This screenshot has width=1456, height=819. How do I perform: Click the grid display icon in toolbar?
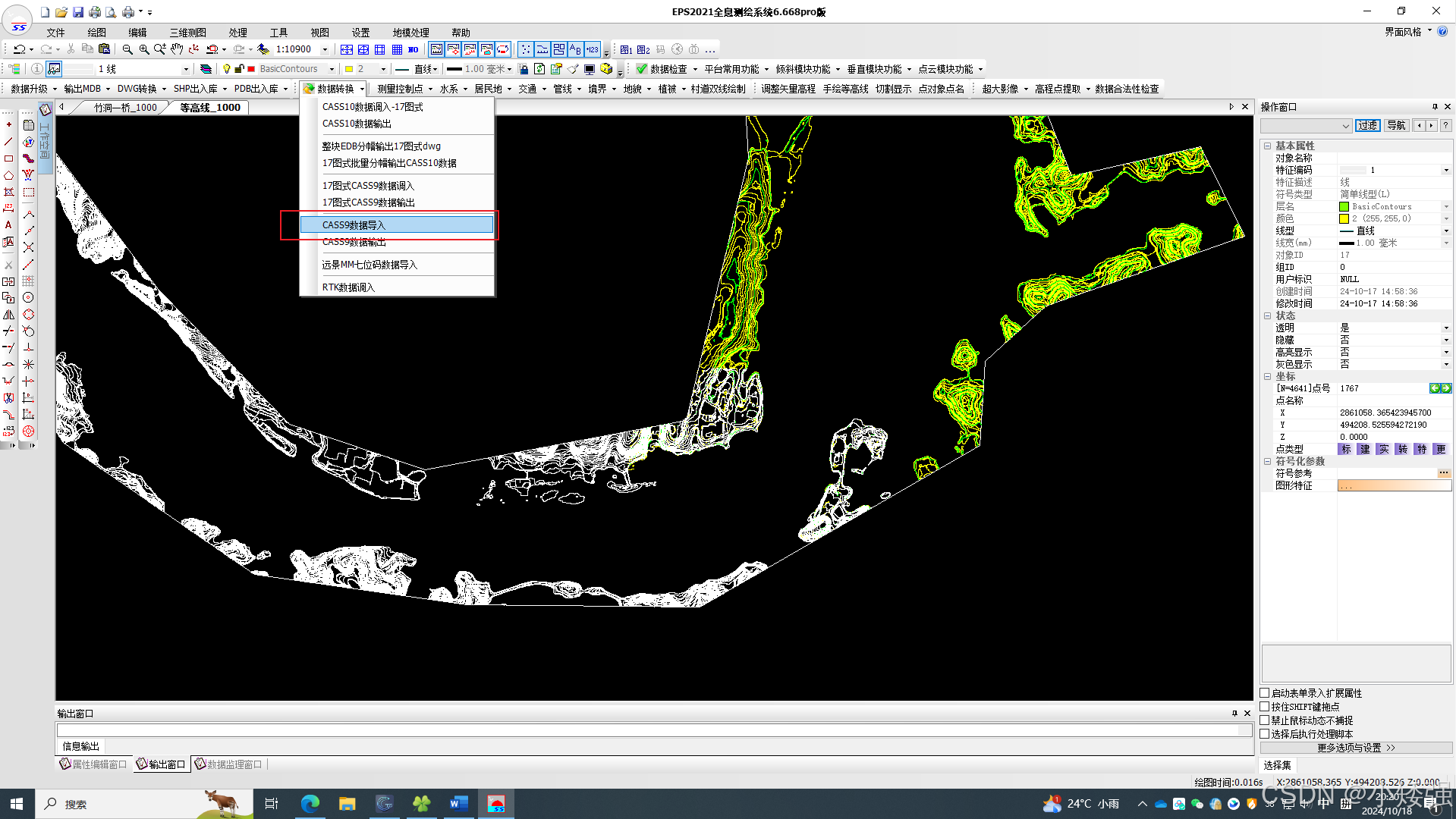(397, 49)
